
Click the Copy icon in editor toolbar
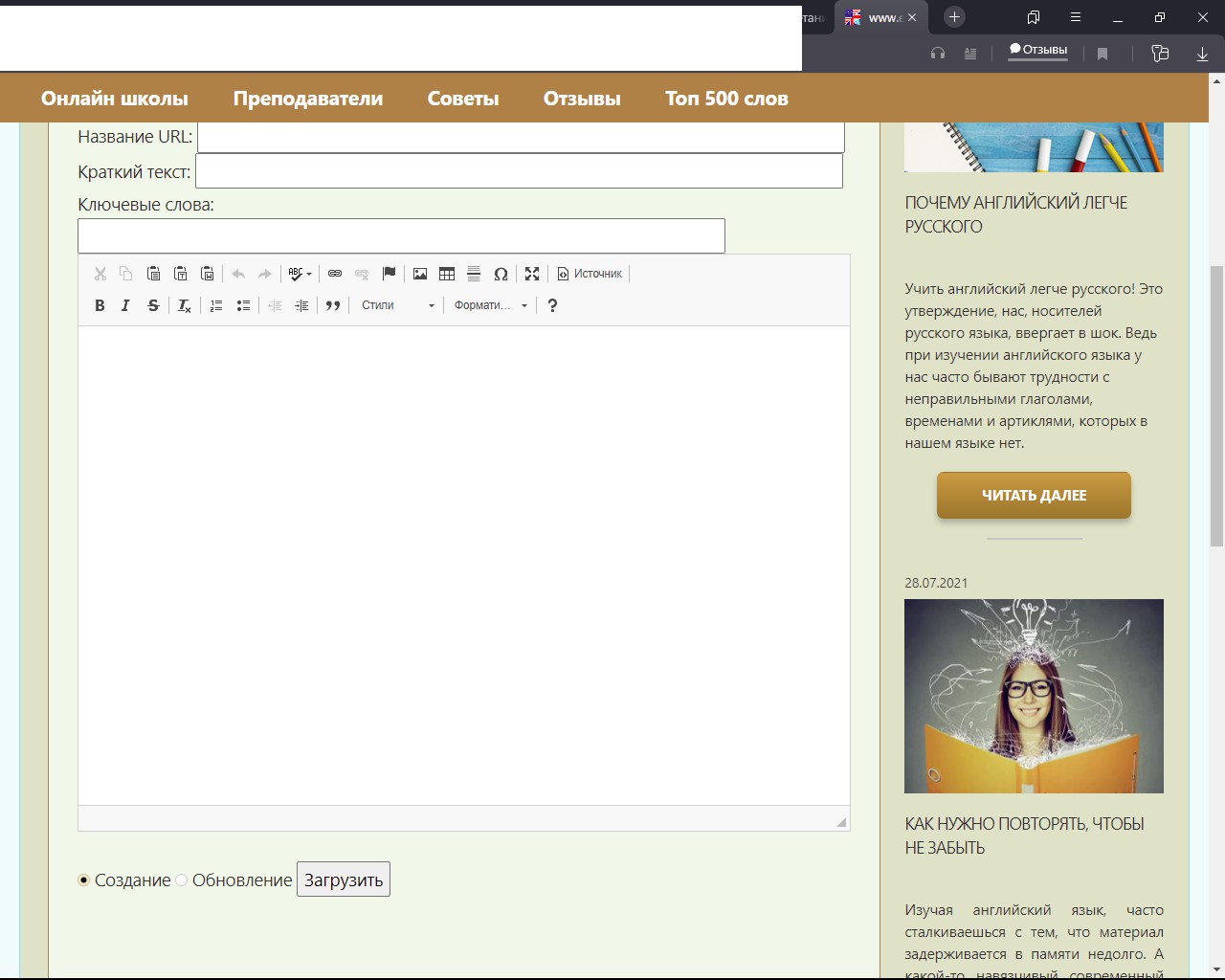(x=126, y=274)
